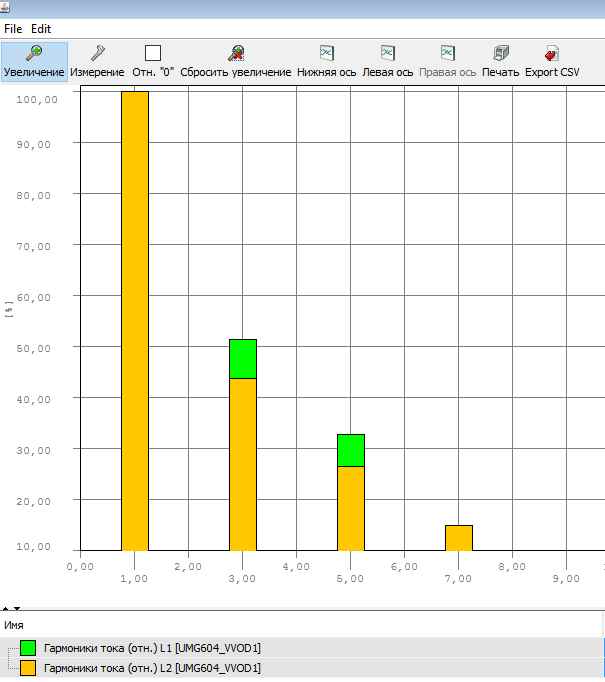Screen dimensions: 605x682
Task: Select the Измерение measurement tool
Action: point(97,61)
